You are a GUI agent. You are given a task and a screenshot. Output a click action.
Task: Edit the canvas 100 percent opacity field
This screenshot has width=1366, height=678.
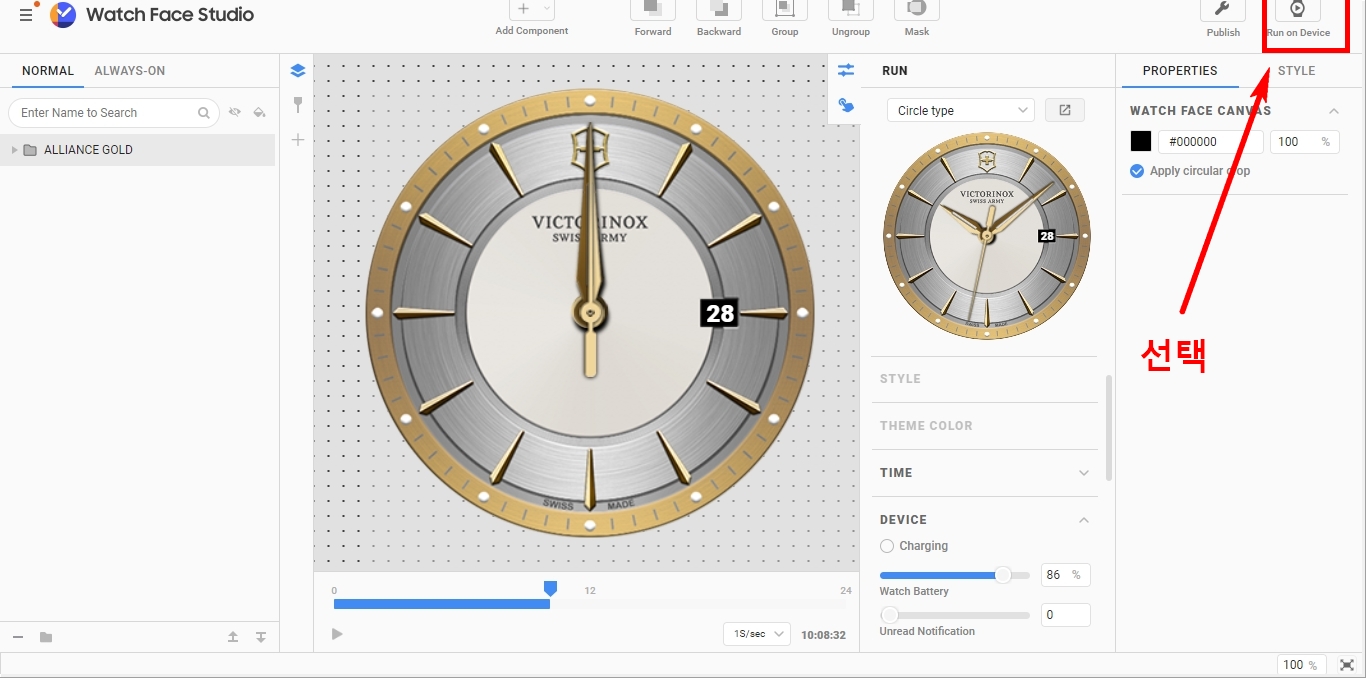coord(1305,142)
